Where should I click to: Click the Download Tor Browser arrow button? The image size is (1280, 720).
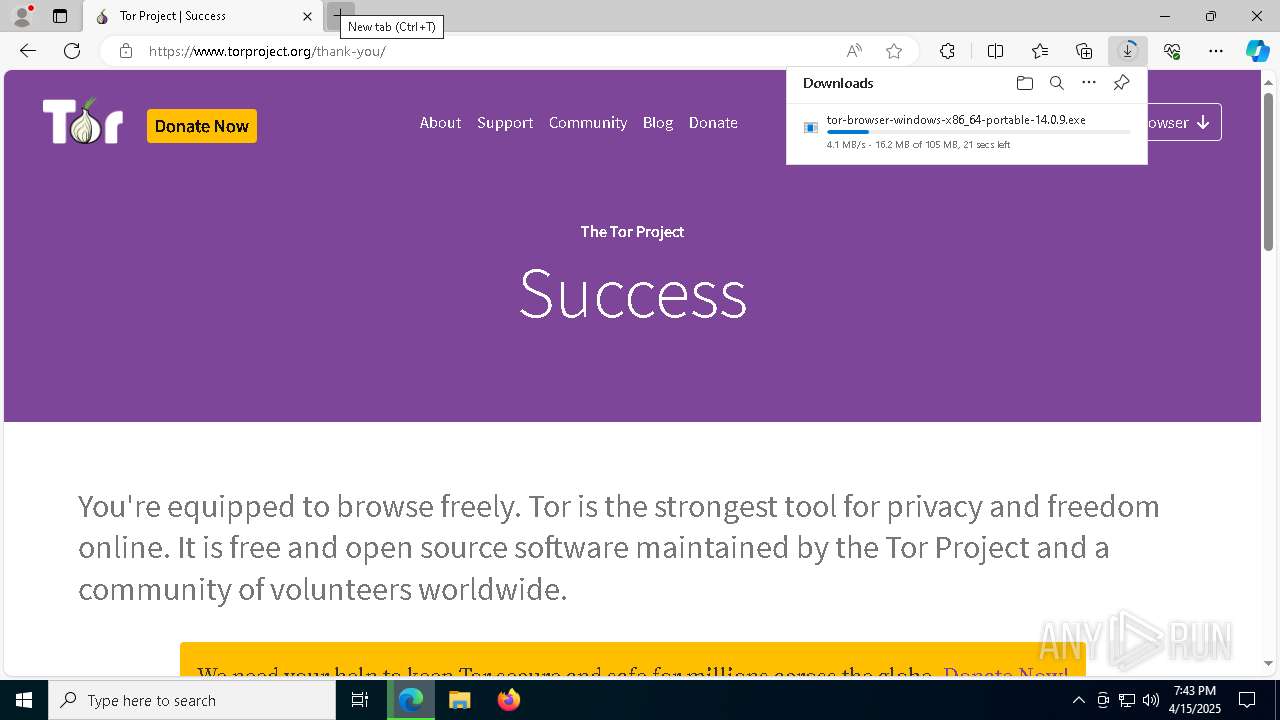[1184, 122]
